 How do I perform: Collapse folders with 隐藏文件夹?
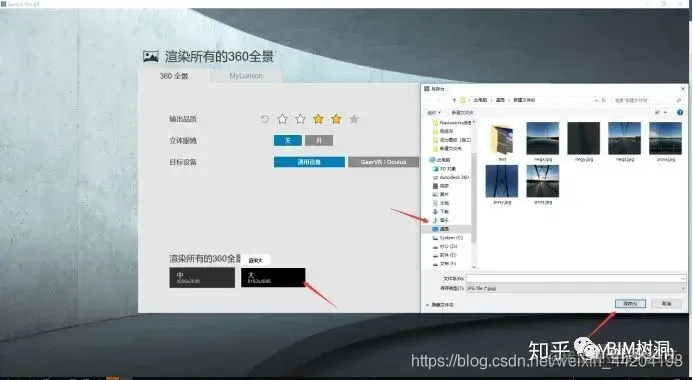[440, 305]
